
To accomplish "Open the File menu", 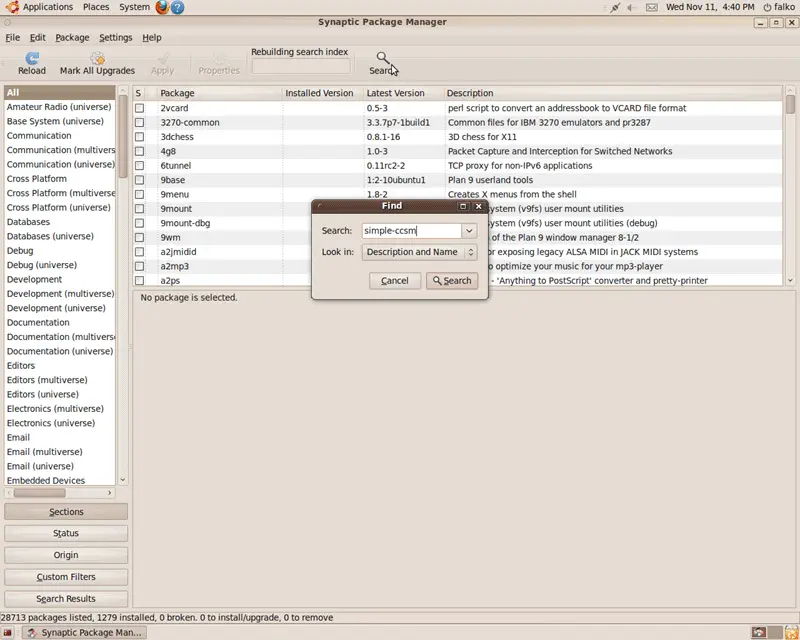I will click(13, 37).
